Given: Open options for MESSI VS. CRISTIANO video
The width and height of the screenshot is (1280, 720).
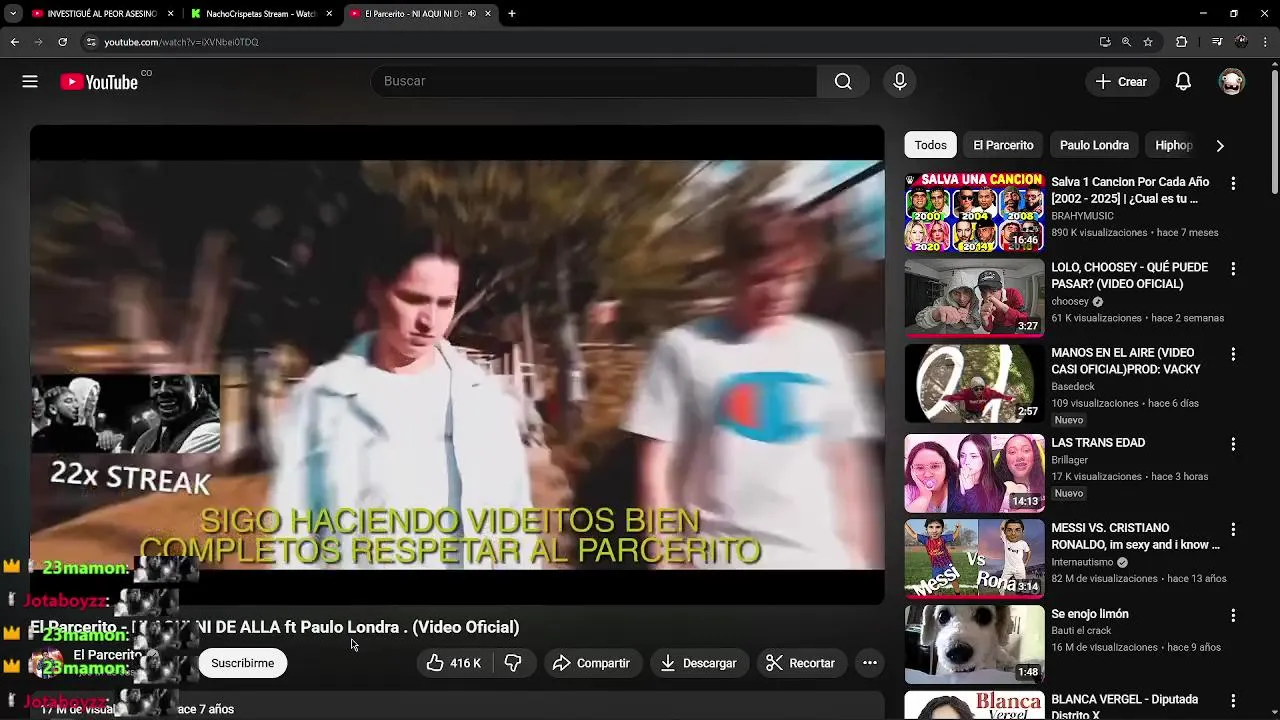Looking at the screenshot, I should point(1233,529).
